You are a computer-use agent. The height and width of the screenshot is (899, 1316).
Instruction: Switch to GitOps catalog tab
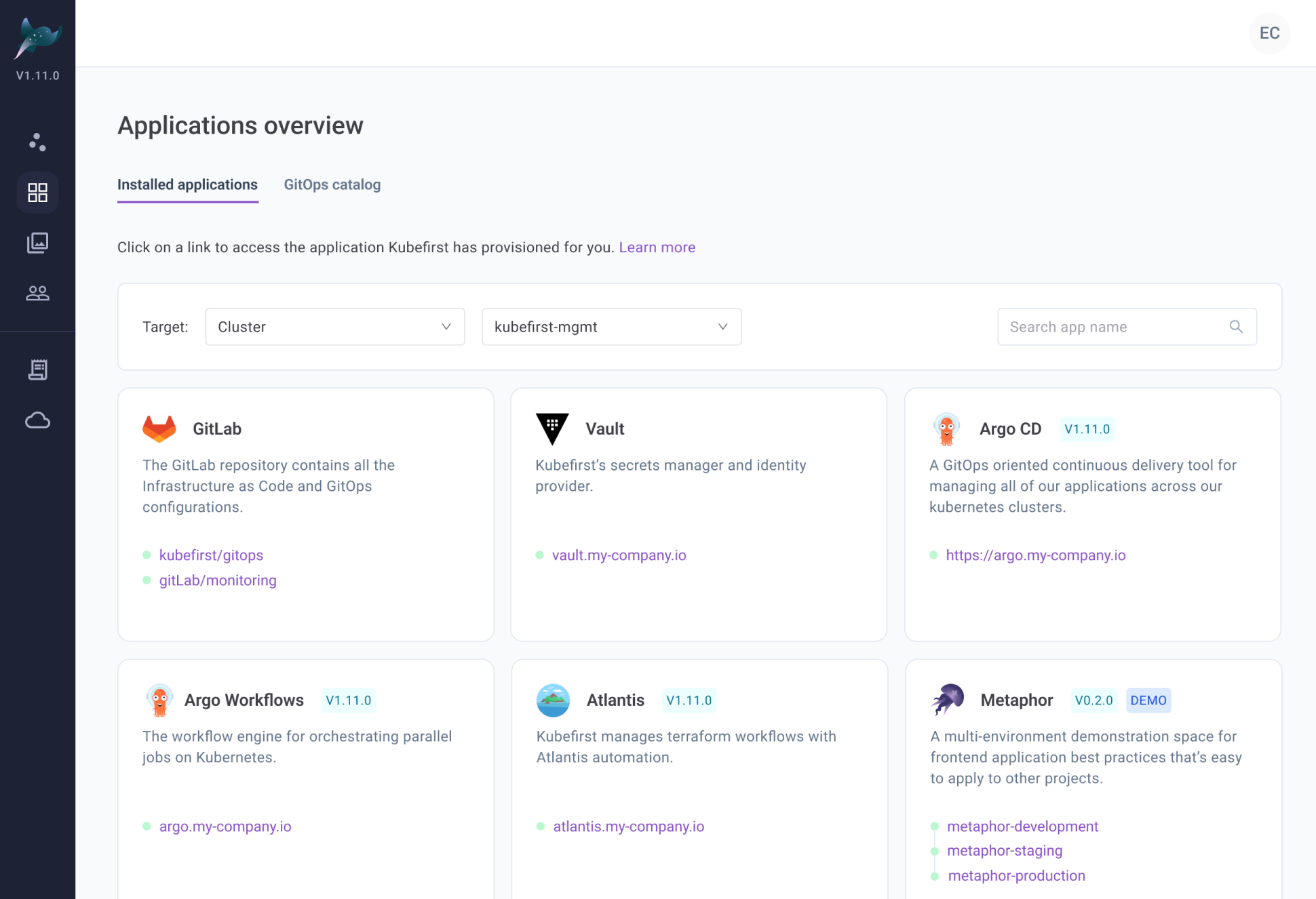(x=332, y=184)
